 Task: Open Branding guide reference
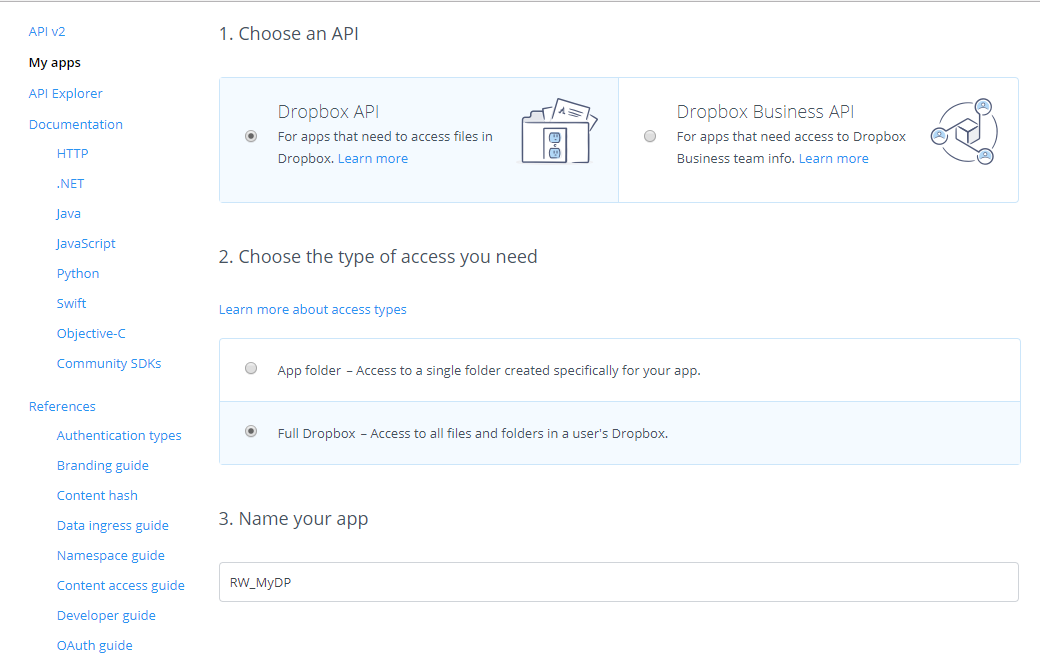click(103, 466)
